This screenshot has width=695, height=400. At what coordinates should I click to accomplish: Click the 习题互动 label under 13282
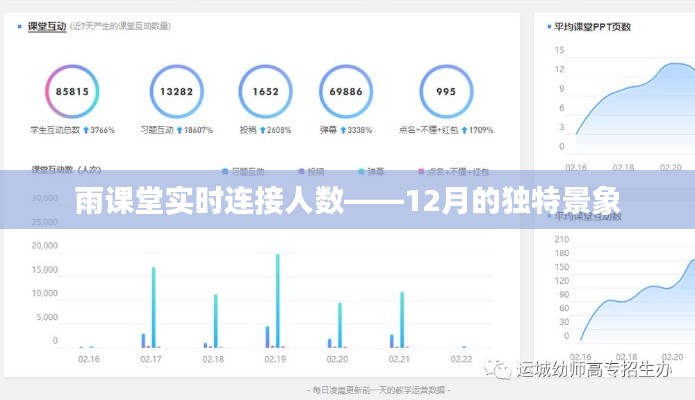(157, 130)
